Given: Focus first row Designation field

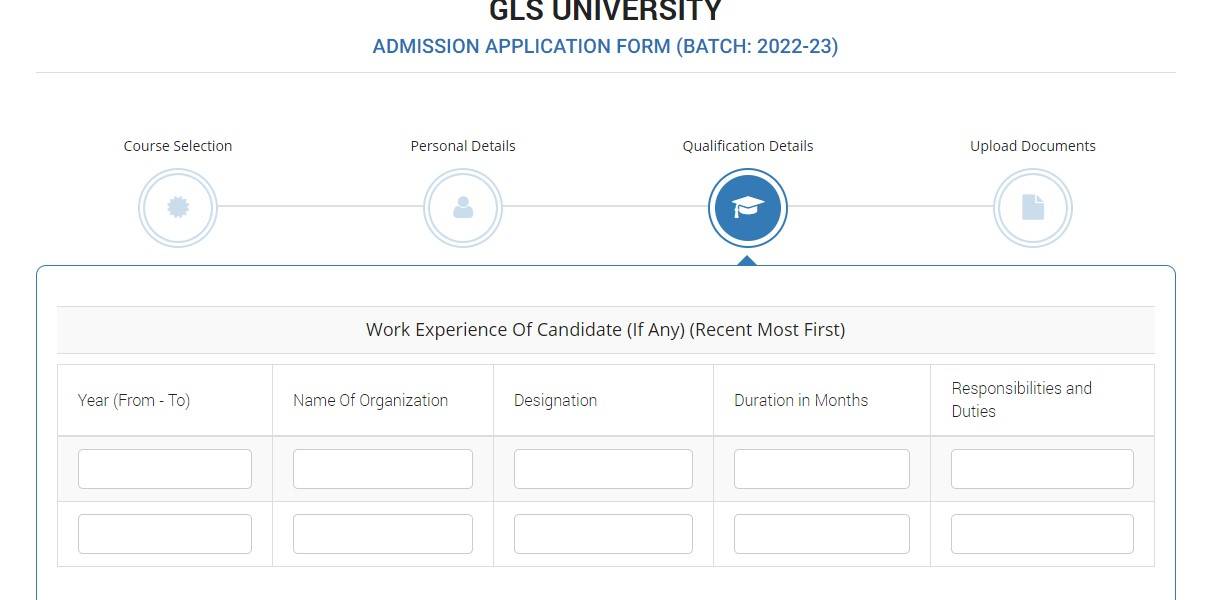Looking at the screenshot, I should click(x=603, y=469).
